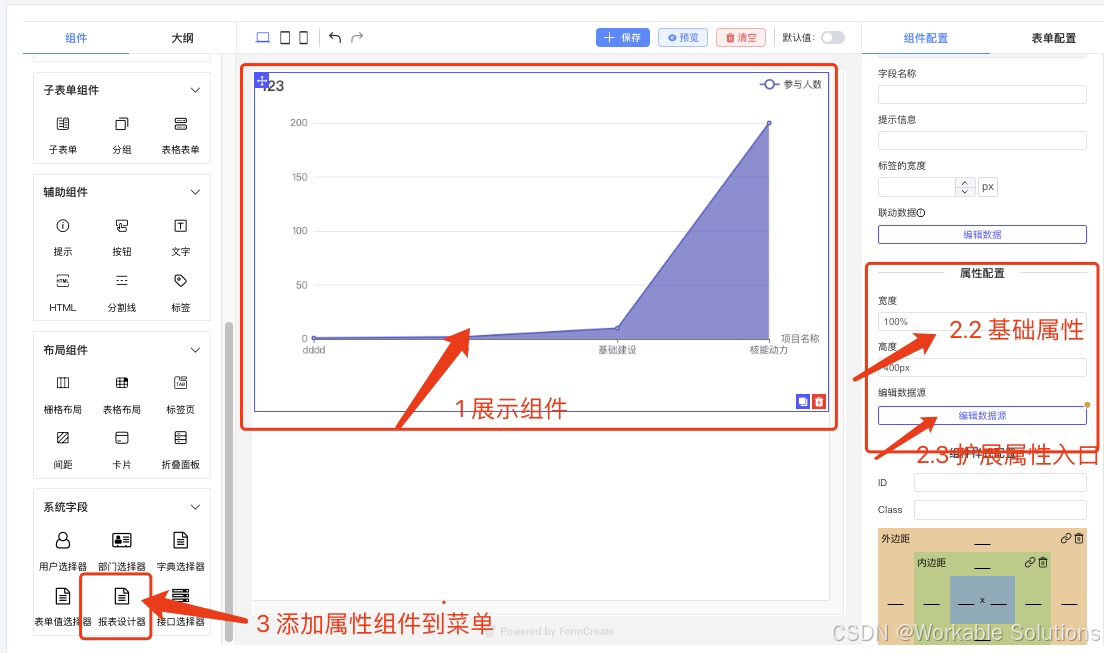Image resolution: width=1104 pixels, height=653 pixels.
Task: Select the 标签页 layout icon
Action: pos(180,383)
